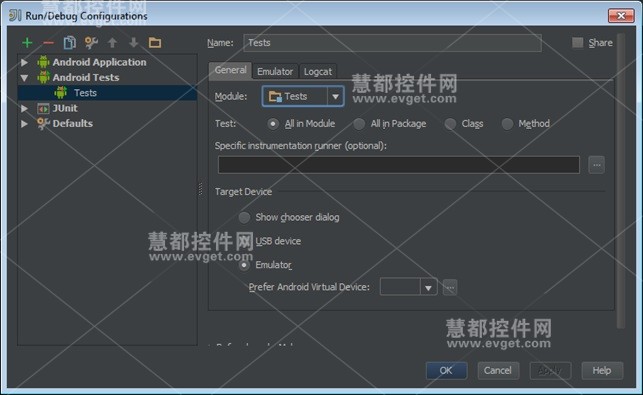Viewport: 643px width, 395px height.
Task: Click the Android Tests robot icon
Action: pyautogui.click(x=43, y=77)
